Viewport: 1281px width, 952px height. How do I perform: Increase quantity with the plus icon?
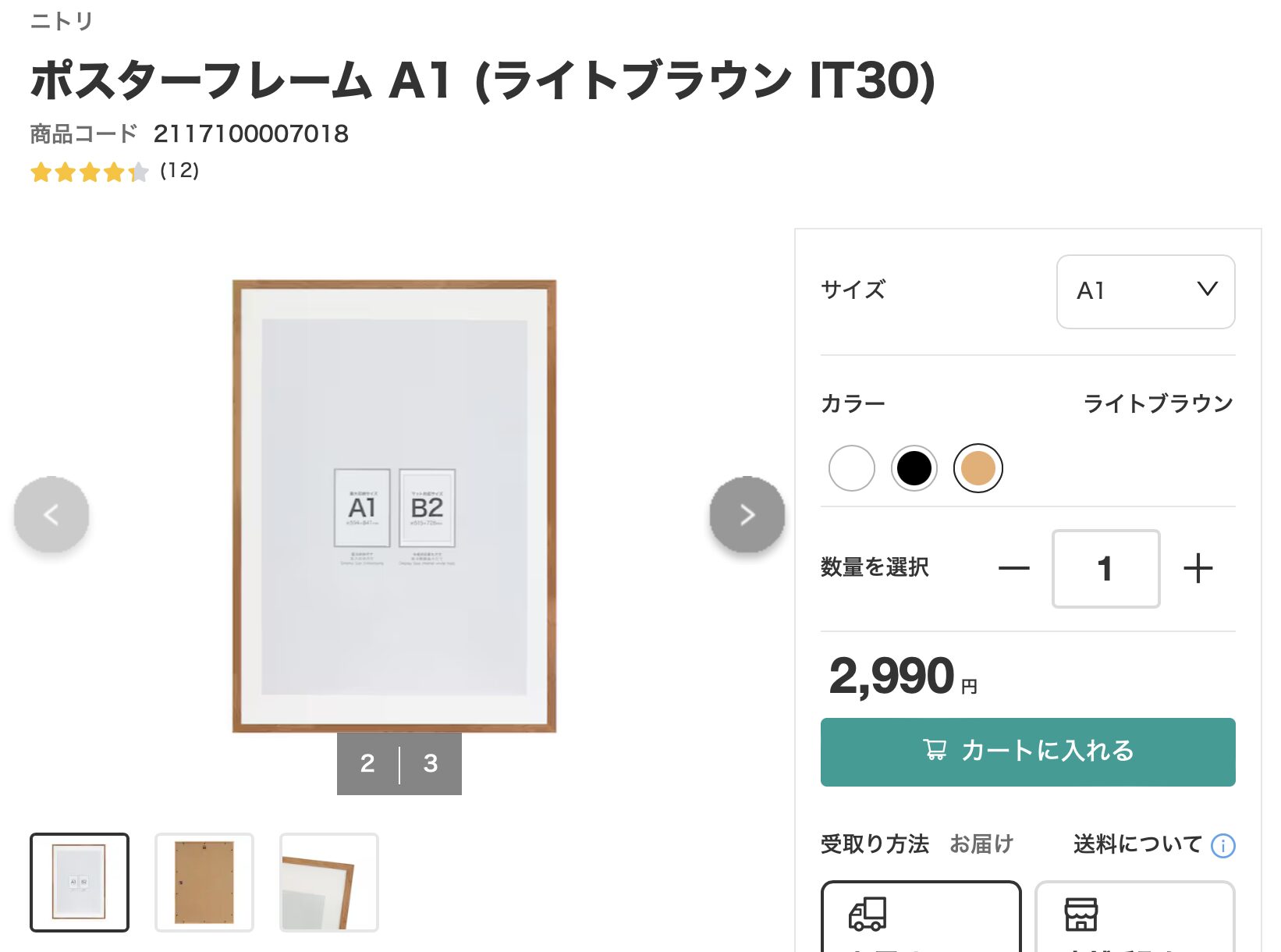click(1198, 568)
